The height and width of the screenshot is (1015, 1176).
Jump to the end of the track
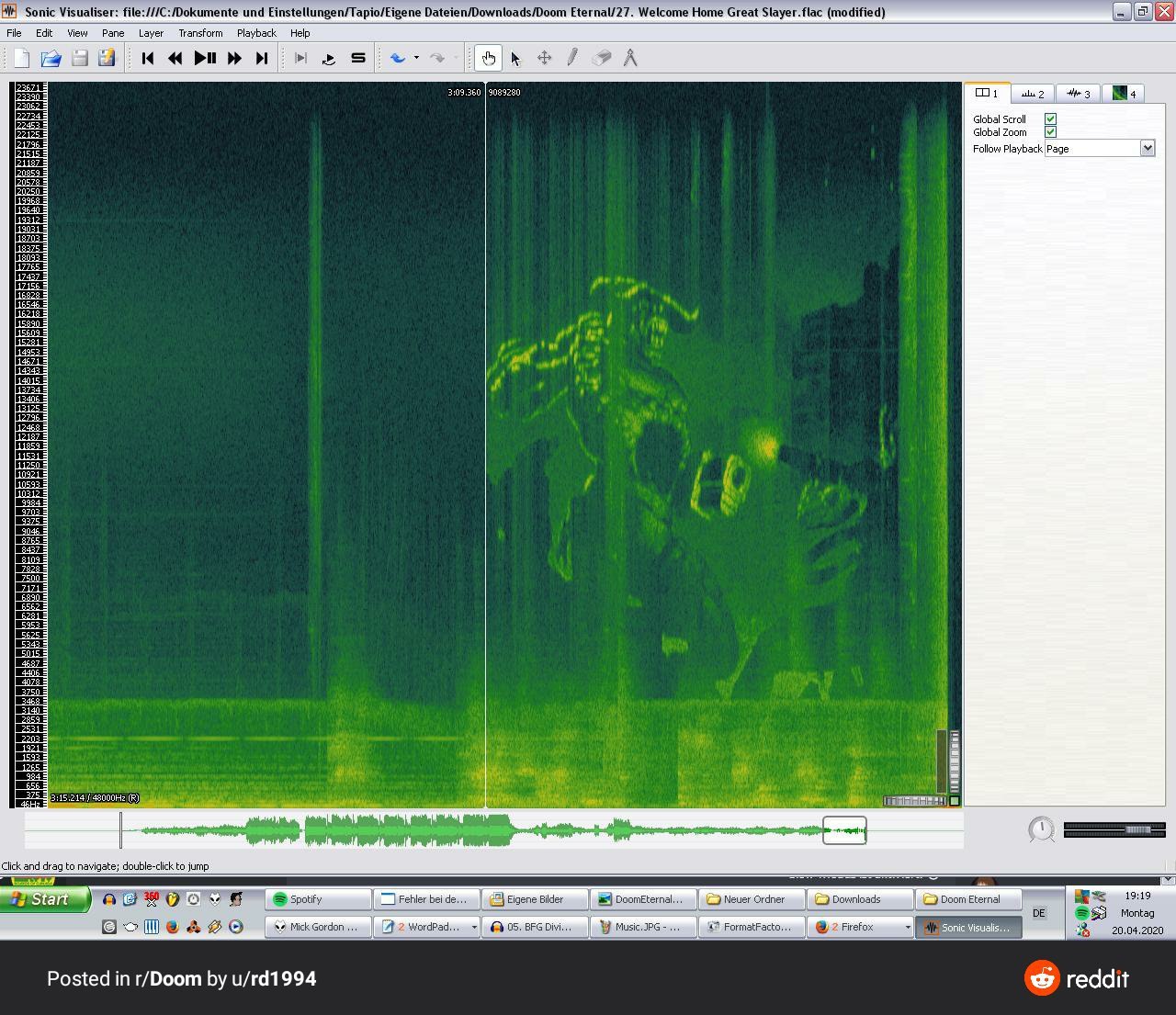tap(262, 58)
